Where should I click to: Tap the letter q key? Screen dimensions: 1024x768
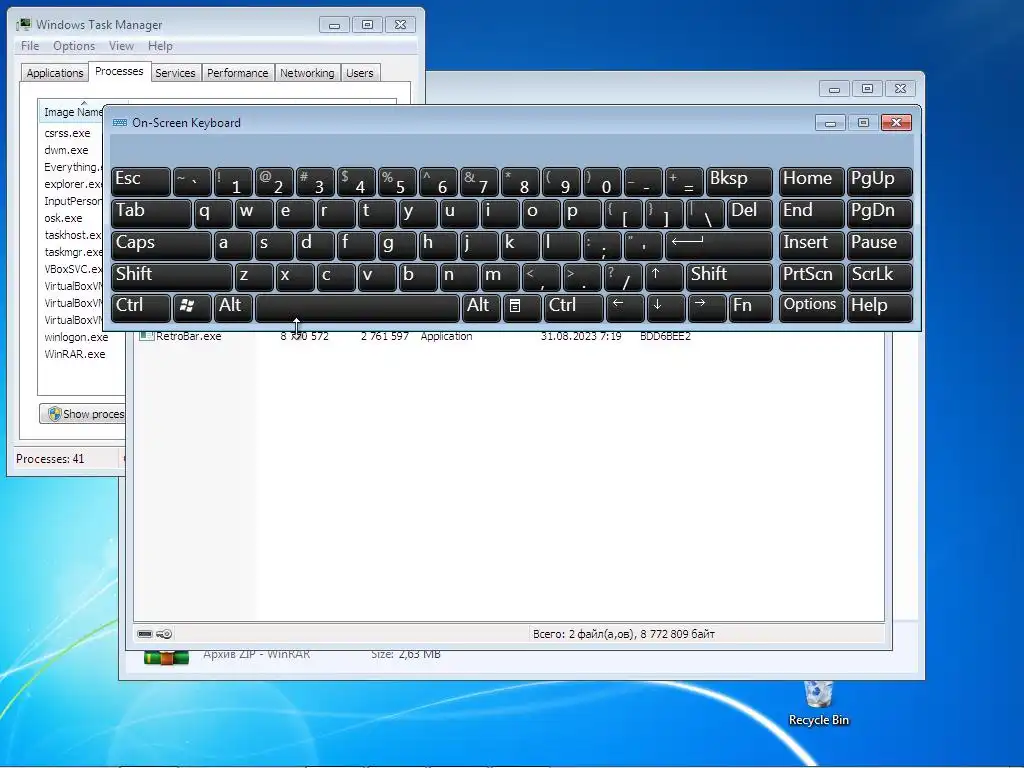(213, 213)
